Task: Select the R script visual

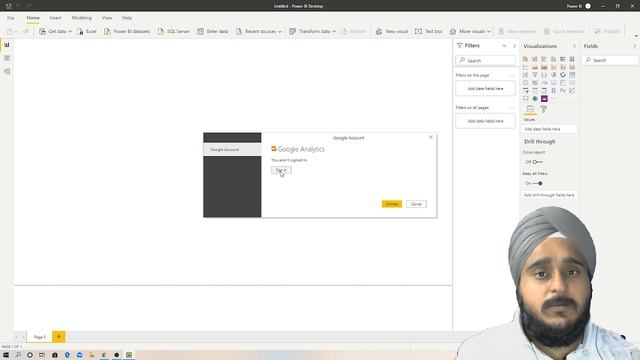Action: [553, 91]
